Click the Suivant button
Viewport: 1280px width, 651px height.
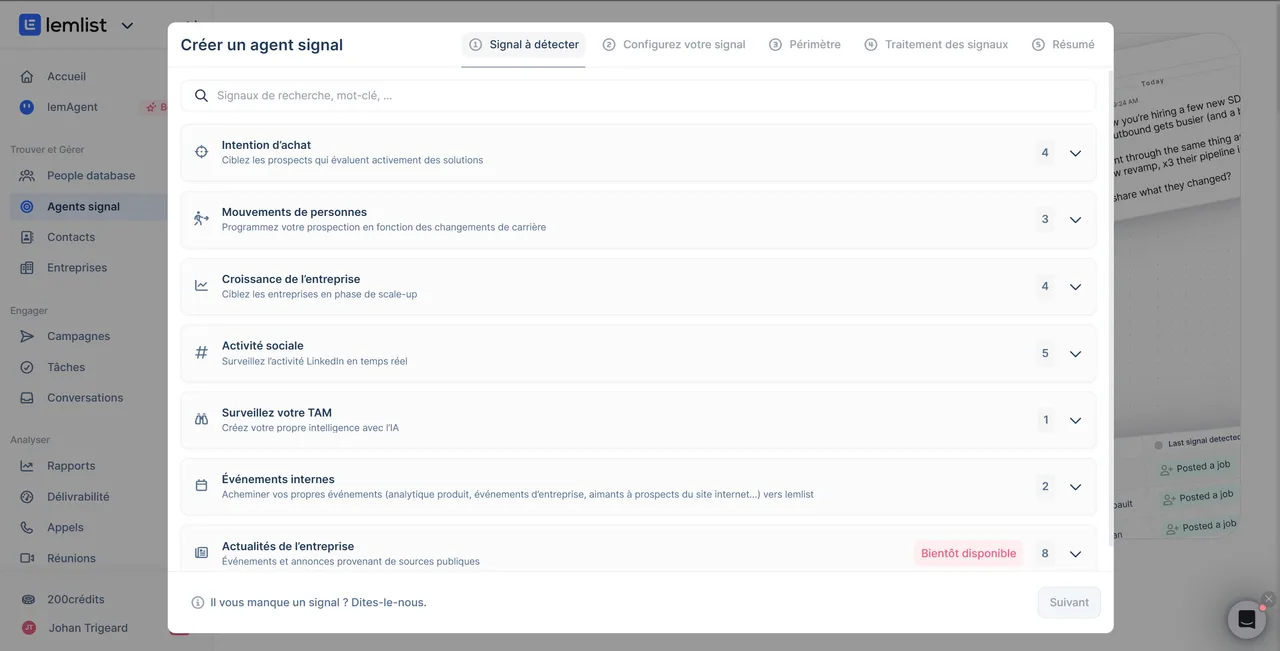[1069, 602]
